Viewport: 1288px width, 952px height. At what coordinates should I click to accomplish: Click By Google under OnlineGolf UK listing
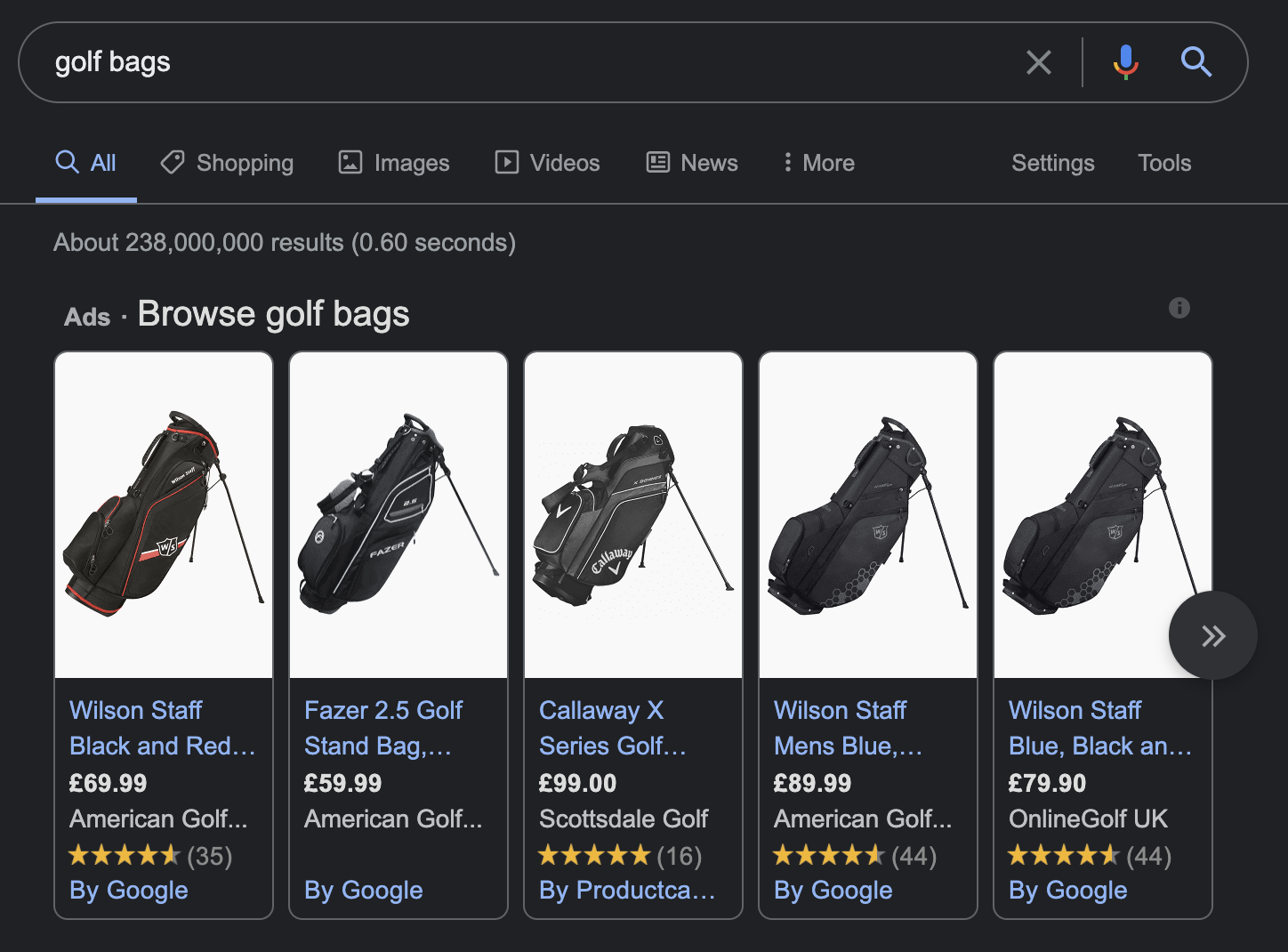(1068, 891)
